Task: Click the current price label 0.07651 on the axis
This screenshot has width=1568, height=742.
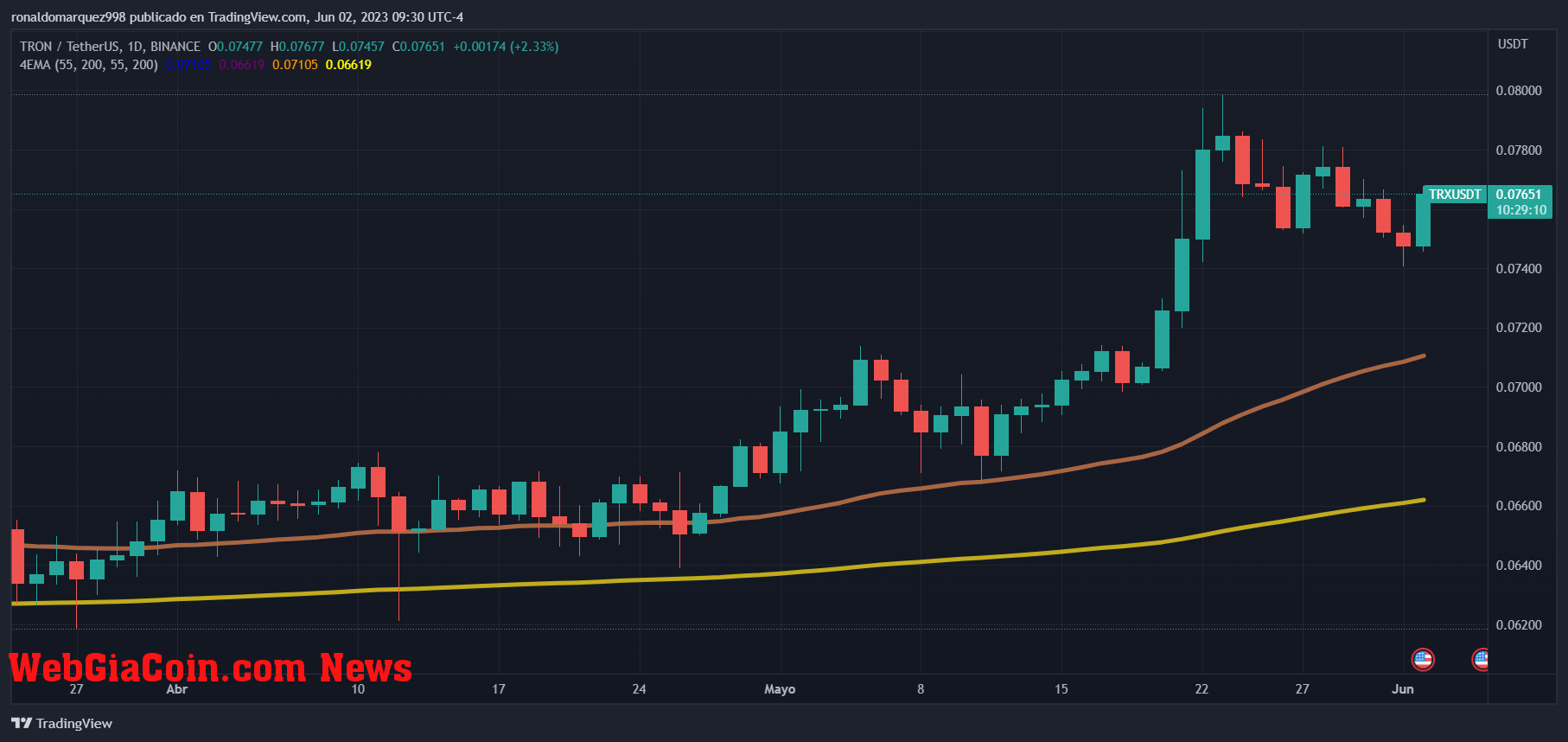Action: [x=1519, y=195]
